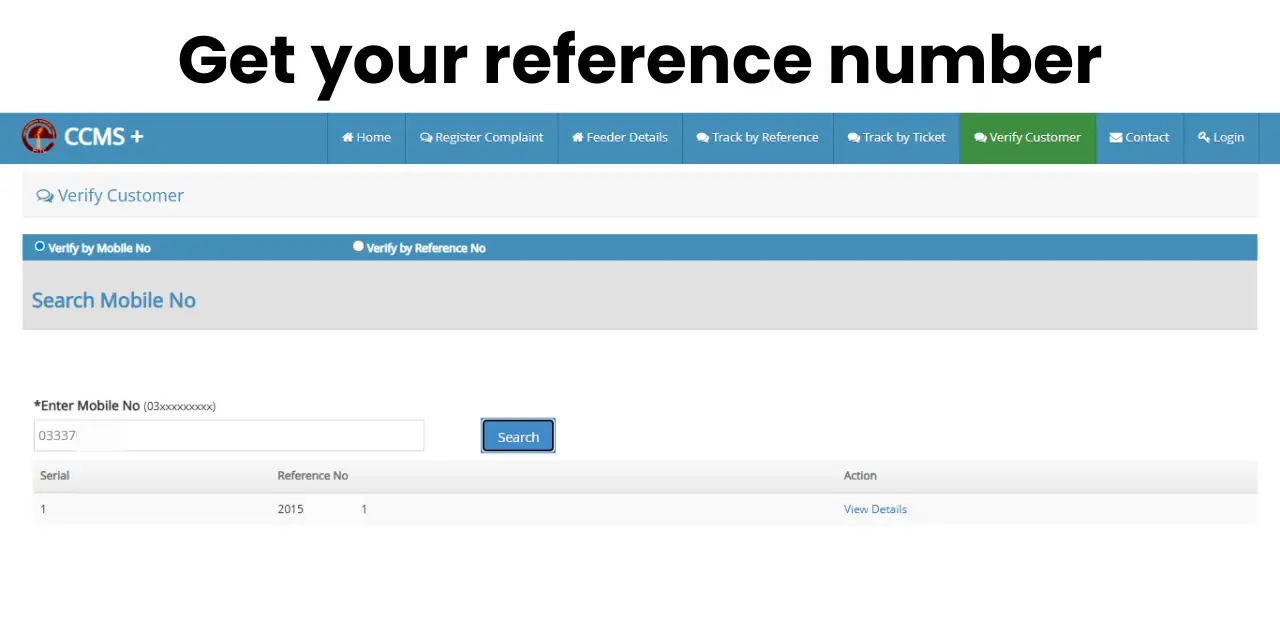
Task: Click the Action column header
Action: click(x=860, y=475)
